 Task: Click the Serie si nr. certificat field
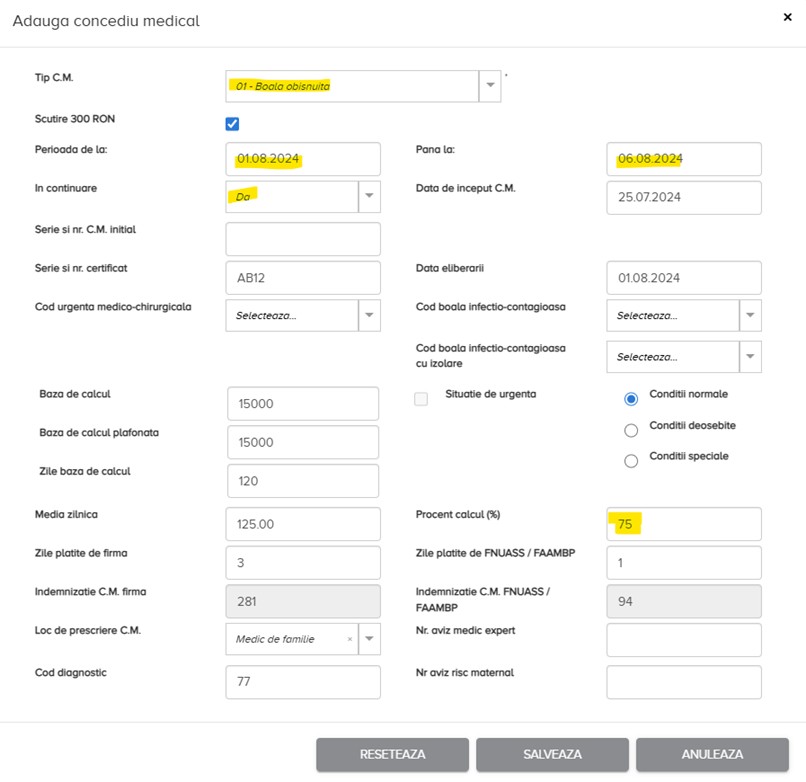click(x=303, y=278)
